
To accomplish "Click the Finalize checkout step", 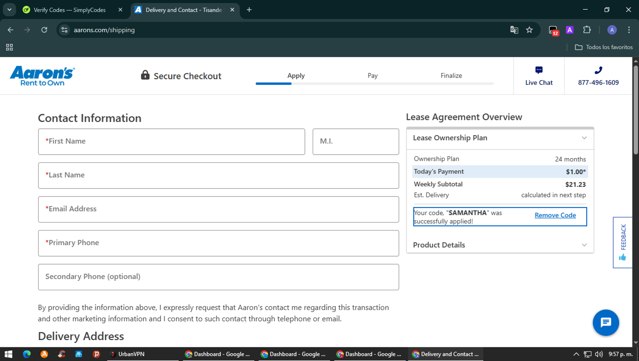I will click(x=451, y=75).
